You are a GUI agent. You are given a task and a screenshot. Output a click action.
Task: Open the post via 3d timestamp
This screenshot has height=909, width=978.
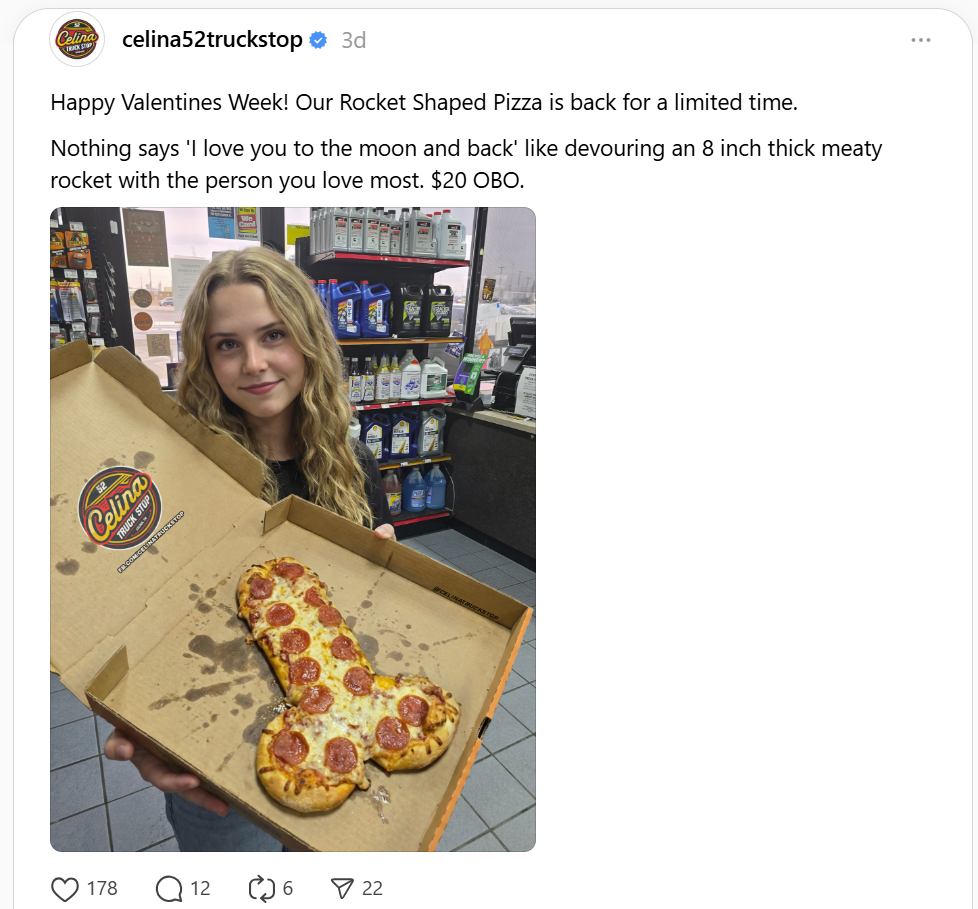354,41
